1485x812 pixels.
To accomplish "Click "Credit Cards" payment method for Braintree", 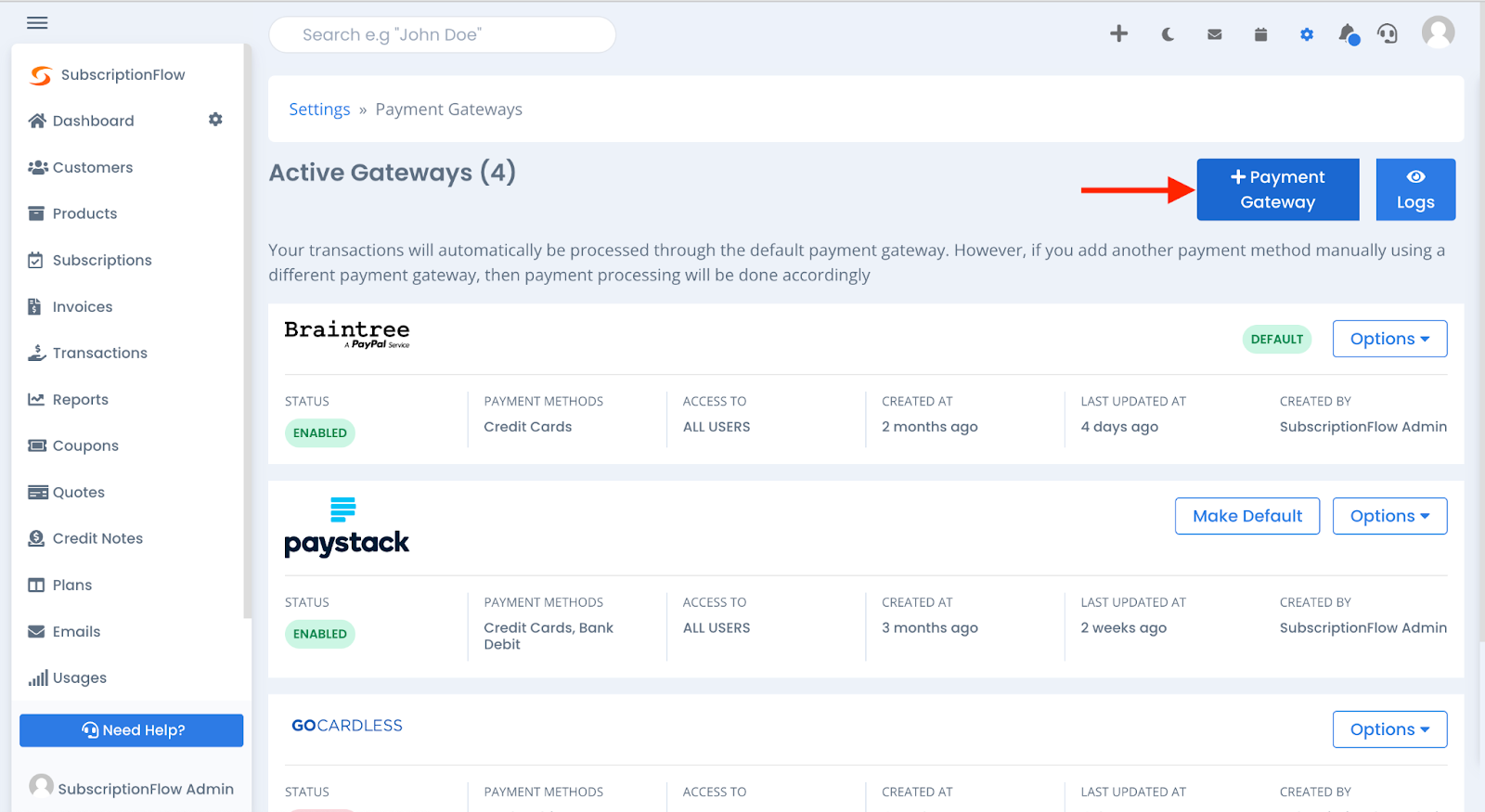I will 528,427.
